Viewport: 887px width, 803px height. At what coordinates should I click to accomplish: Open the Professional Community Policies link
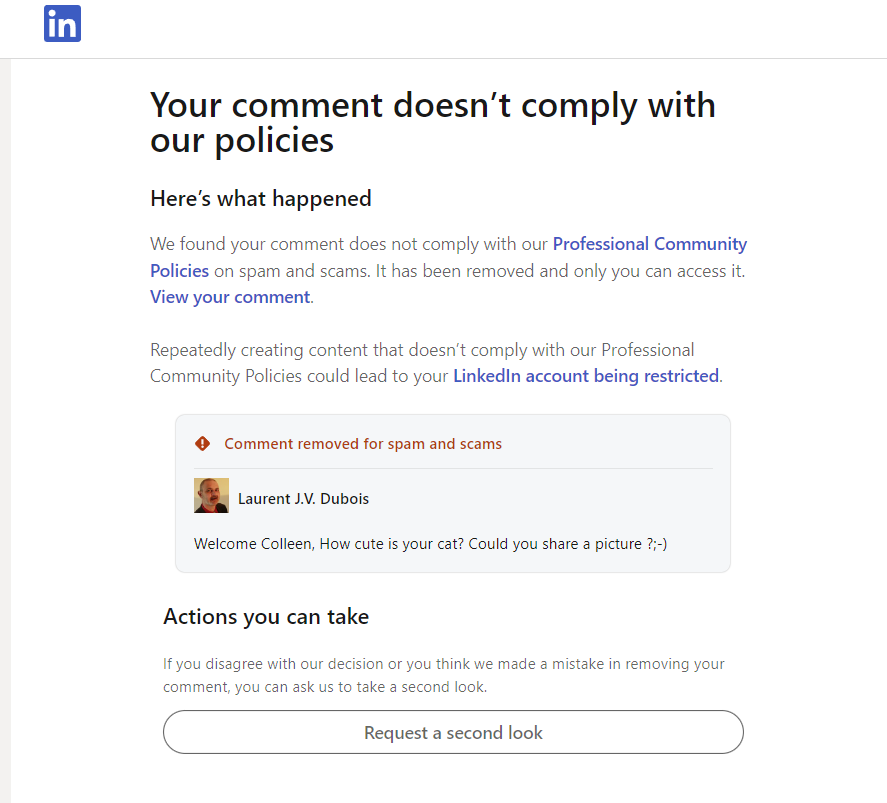(x=649, y=244)
